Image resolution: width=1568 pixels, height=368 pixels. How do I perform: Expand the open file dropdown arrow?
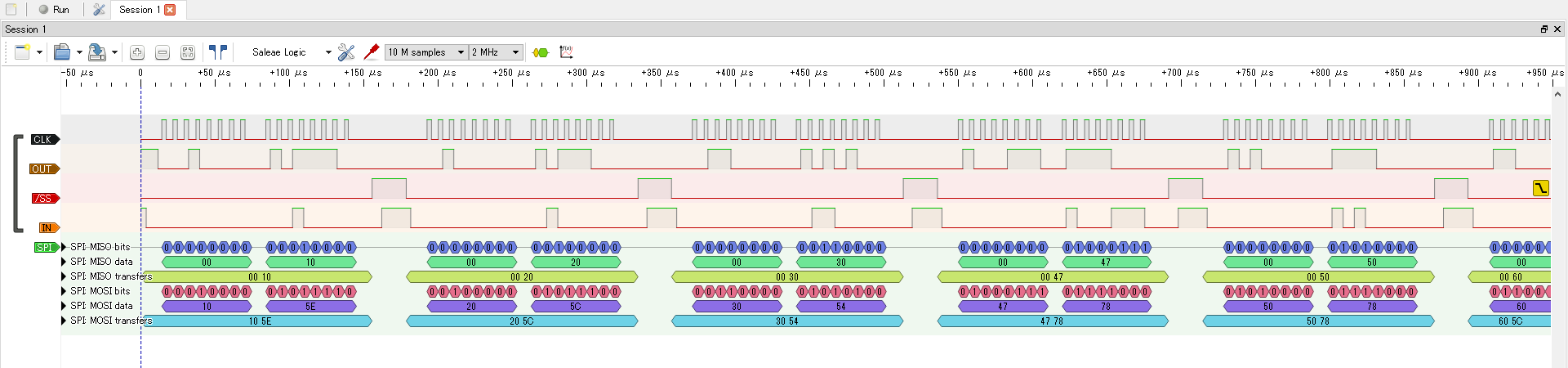[x=79, y=52]
